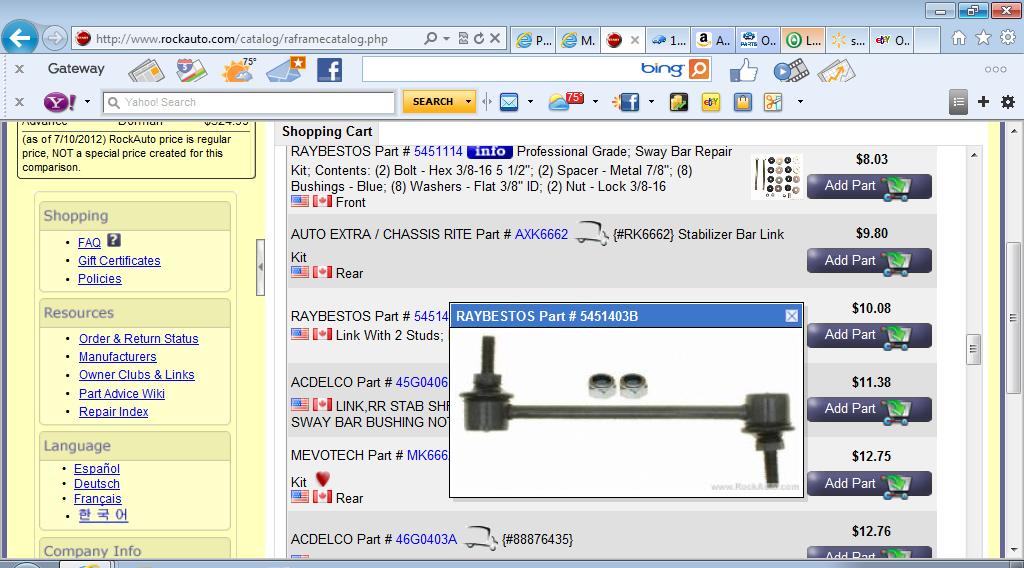Screen dimensions: 1024x568
Task: Open the Facebook icon on Gateway toolbar
Action: [x=329, y=70]
